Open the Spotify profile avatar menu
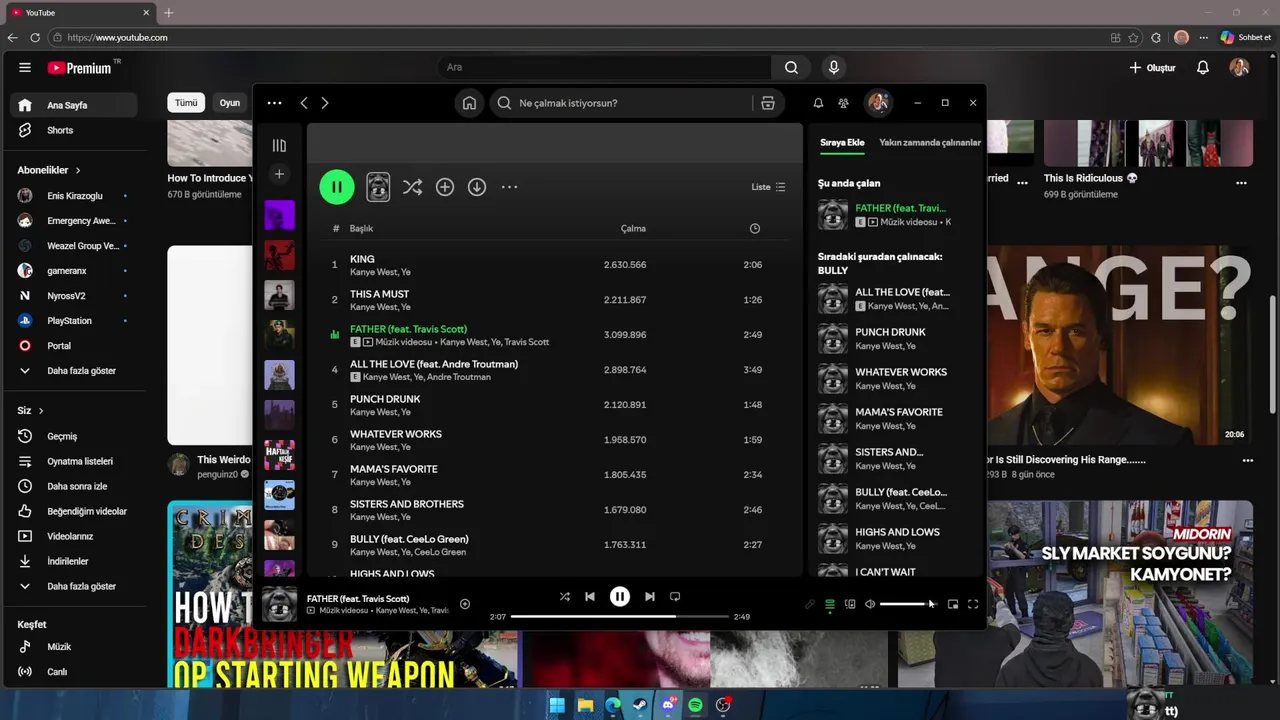This screenshot has width=1280, height=720. [x=878, y=103]
